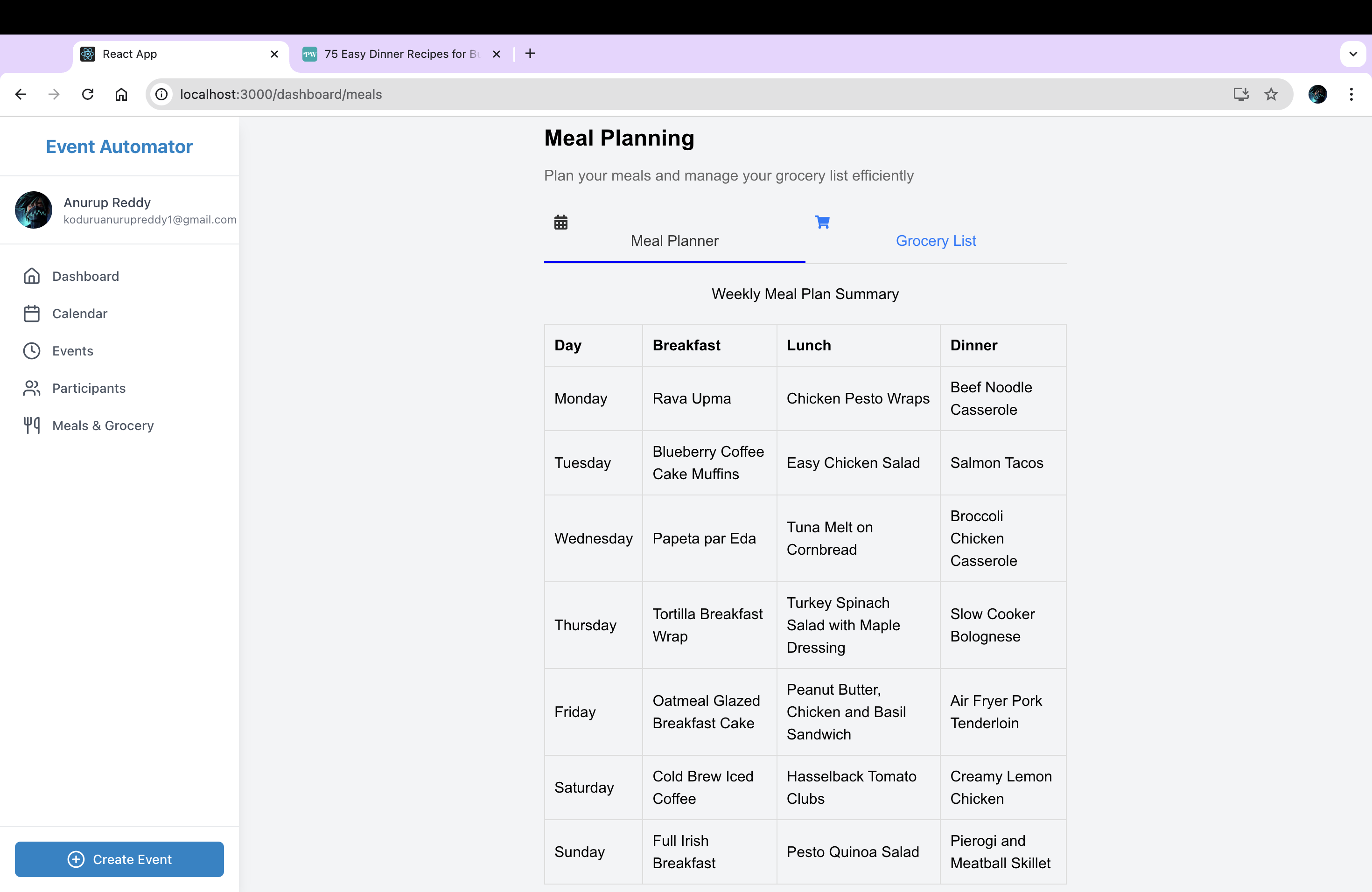Click the Dashboard home icon in sidebar
Image resolution: width=1372 pixels, height=892 pixels.
click(x=32, y=276)
